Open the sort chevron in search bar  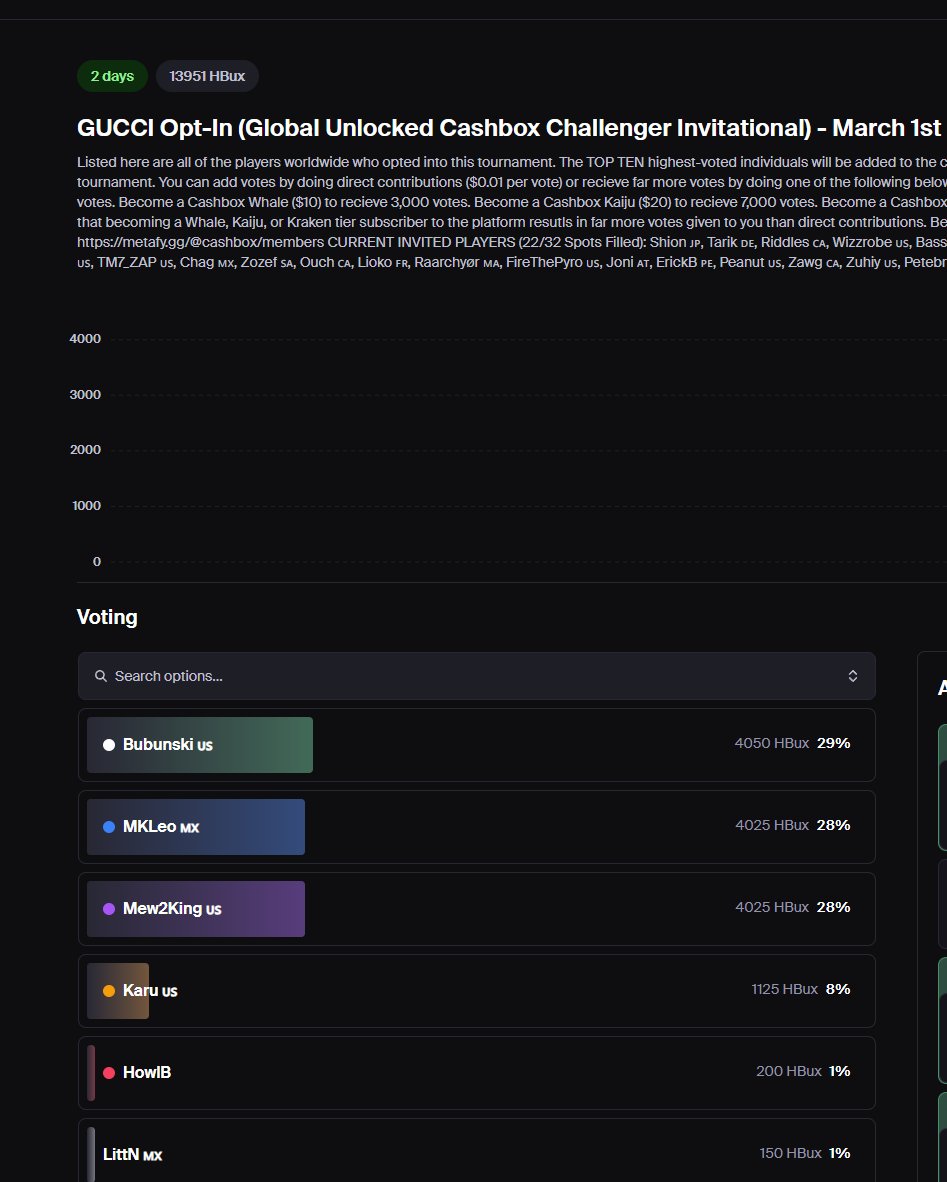(853, 676)
